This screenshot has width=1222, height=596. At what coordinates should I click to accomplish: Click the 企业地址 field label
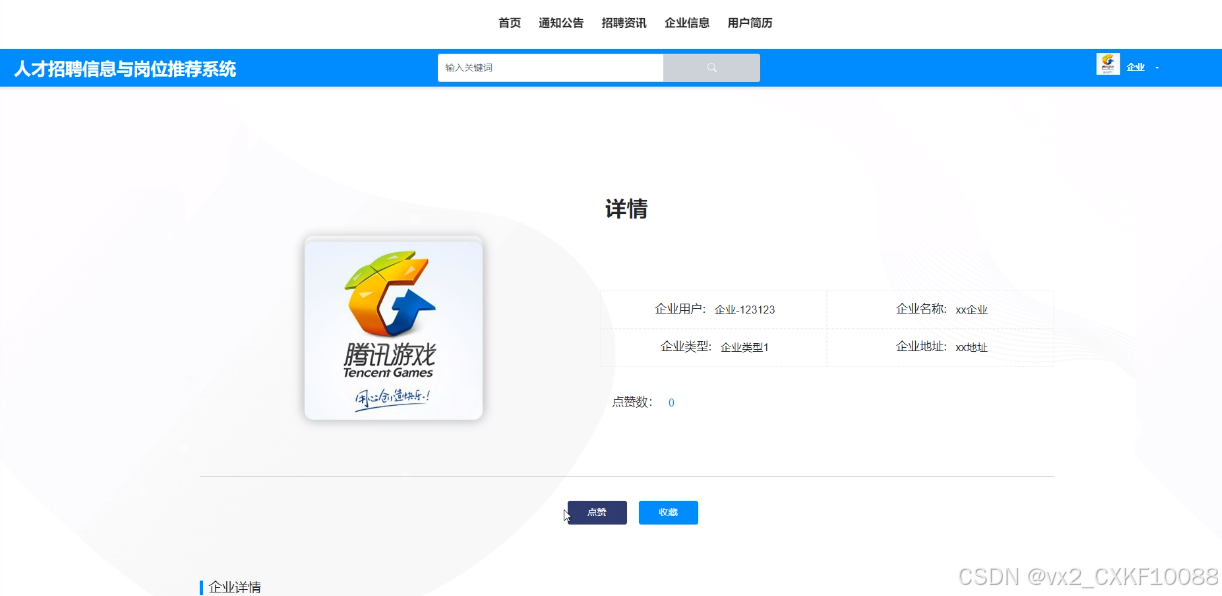[922, 347]
